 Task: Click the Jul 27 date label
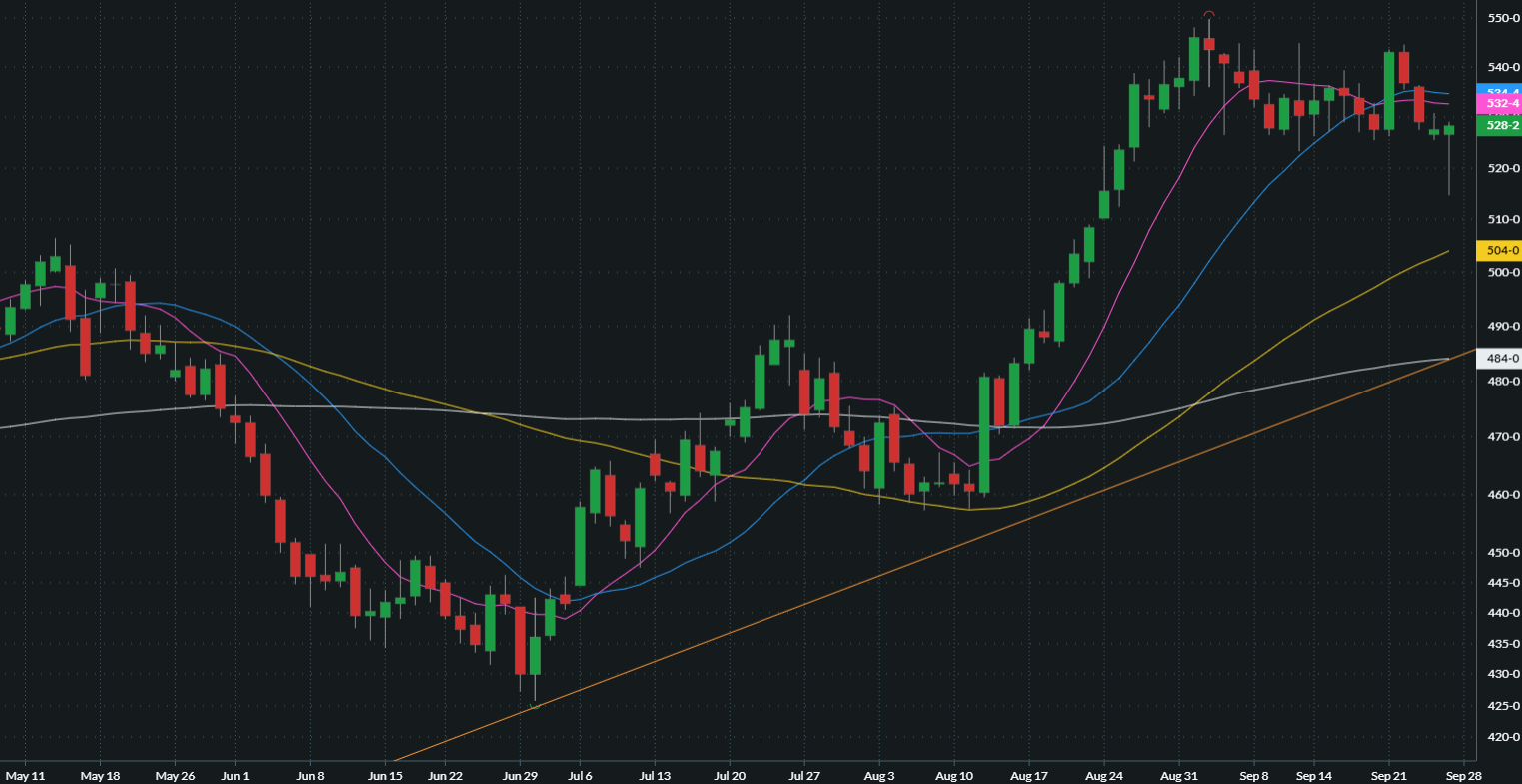click(804, 775)
